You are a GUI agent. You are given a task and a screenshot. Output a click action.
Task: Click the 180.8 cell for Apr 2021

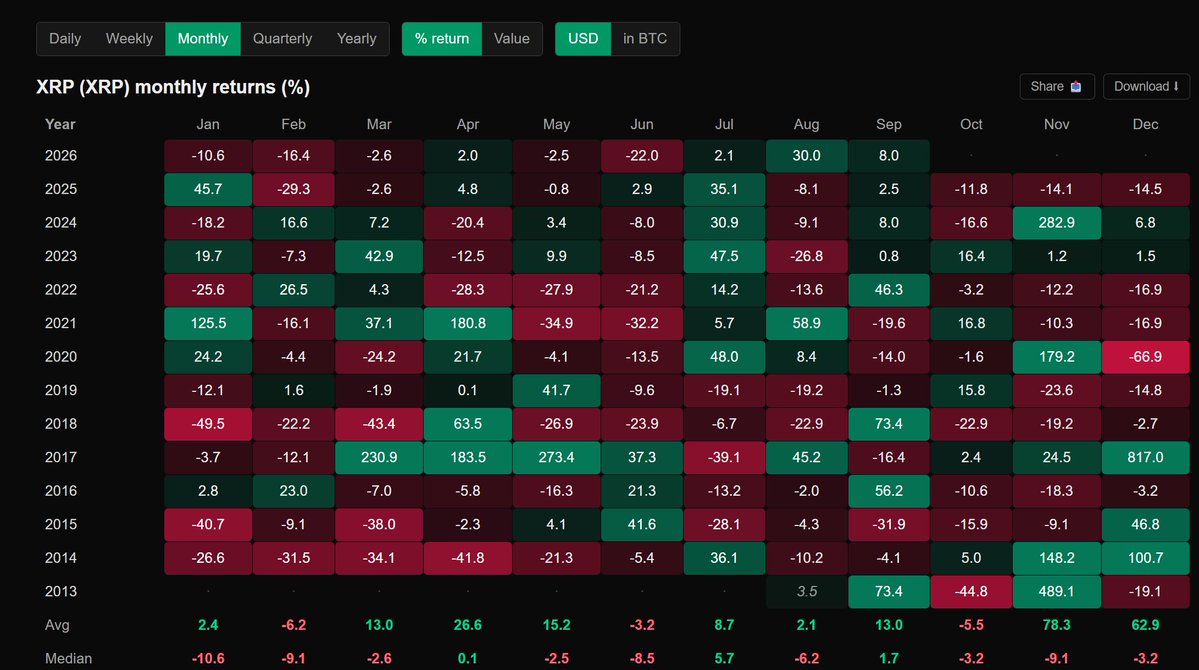pos(468,324)
